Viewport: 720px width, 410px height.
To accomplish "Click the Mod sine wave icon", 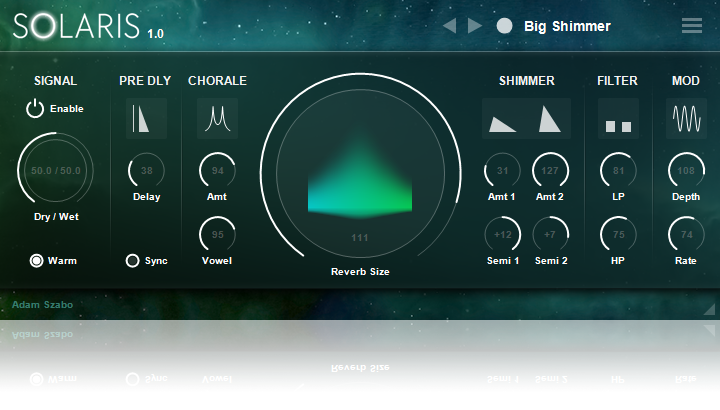I will tap(686, 118).
